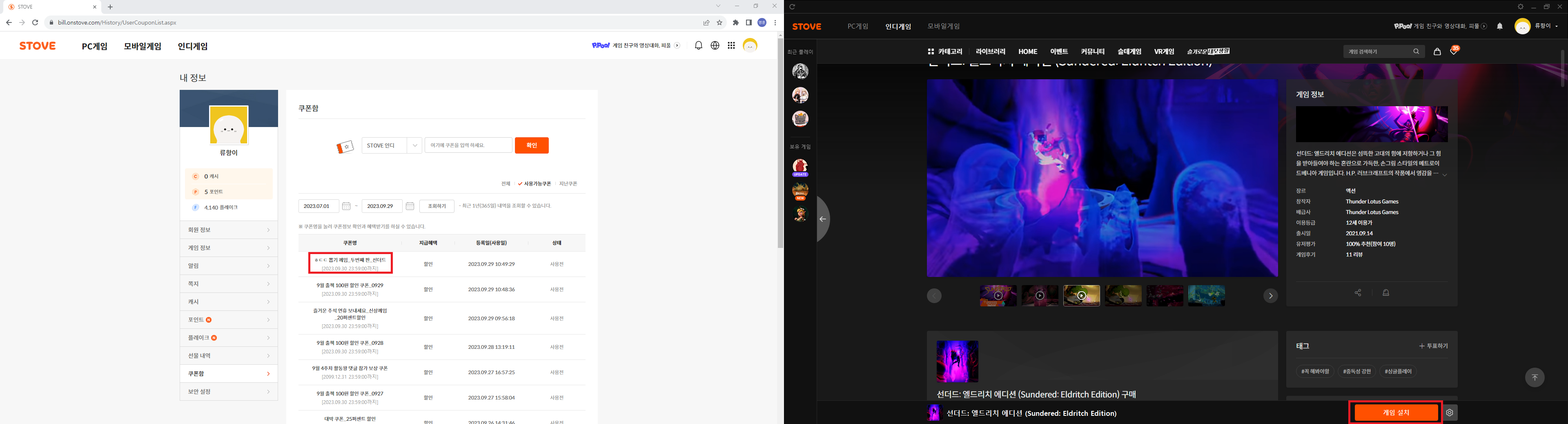The width and height of the screenshot is (1568, 424).
Task: Open the STOVE 인디 coupon type dropdown
Action: 392,145
